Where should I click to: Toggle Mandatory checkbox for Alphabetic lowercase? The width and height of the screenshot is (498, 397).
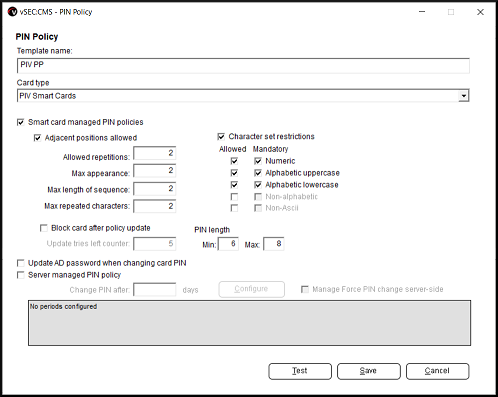click(x=258, y=185)
